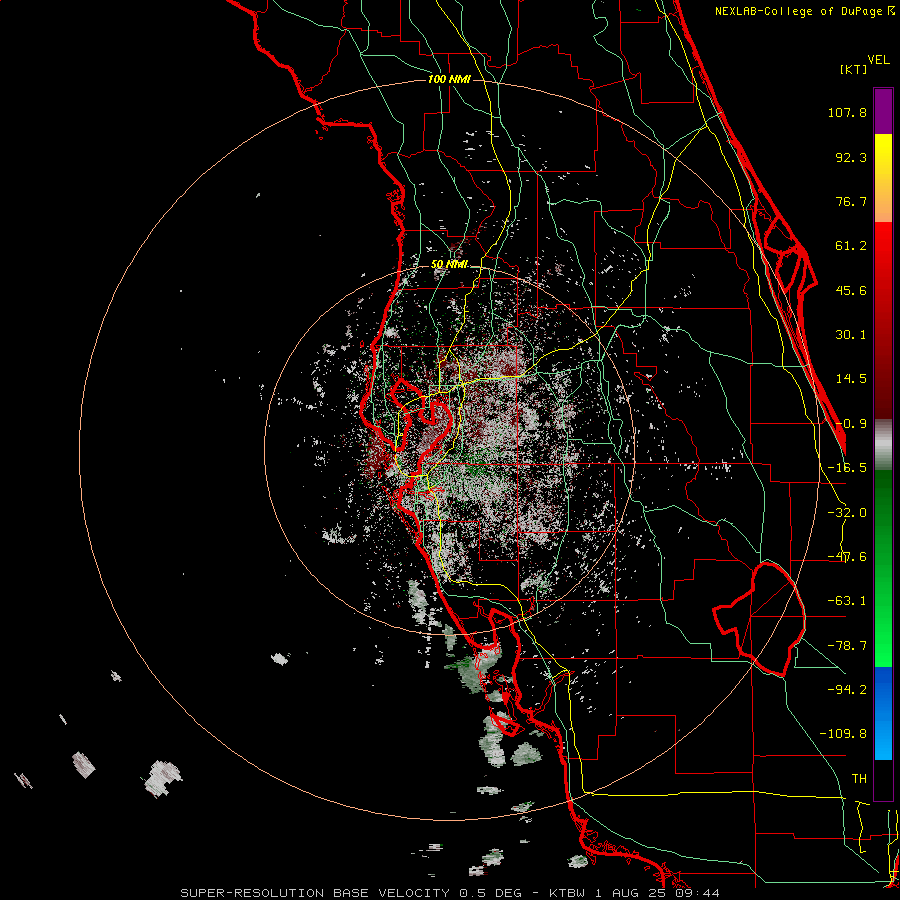The image size is (900, 900).
Task: Select the -63.1 legend value
Action: (847, 601)
